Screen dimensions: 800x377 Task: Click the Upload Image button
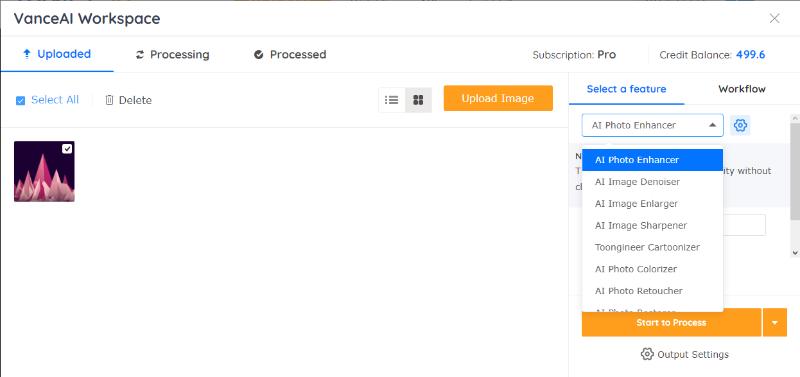pyautogui.click(x=498, y=98)
